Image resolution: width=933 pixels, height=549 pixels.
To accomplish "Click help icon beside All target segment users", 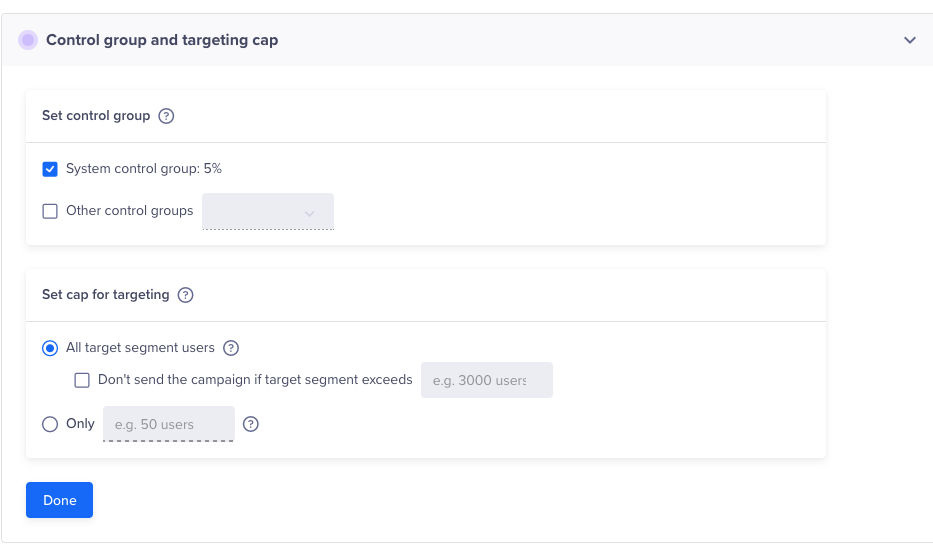I will [231, 348].
